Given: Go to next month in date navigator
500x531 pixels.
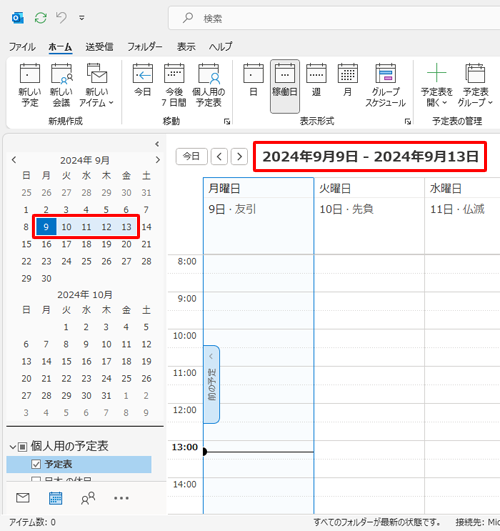Looking at the screenshot, I should pos(158,160).
